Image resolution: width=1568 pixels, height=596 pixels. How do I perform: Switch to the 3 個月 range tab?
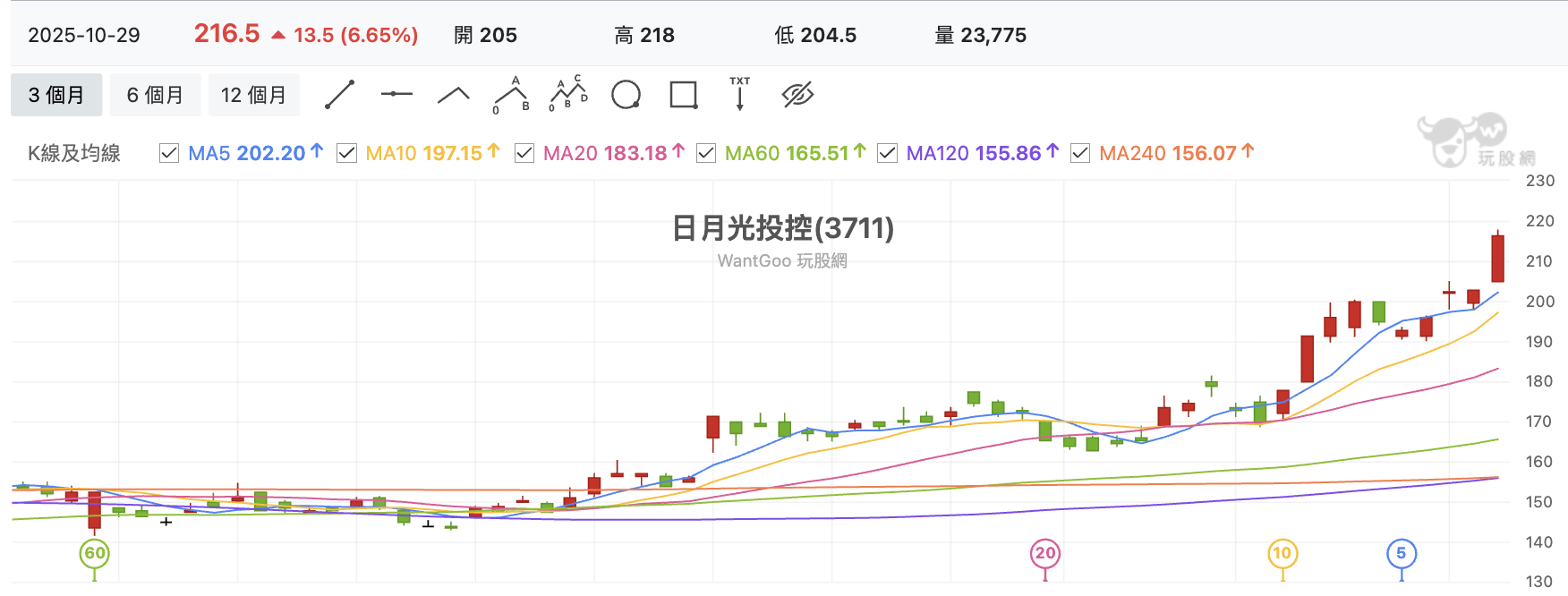click(56, 95)
